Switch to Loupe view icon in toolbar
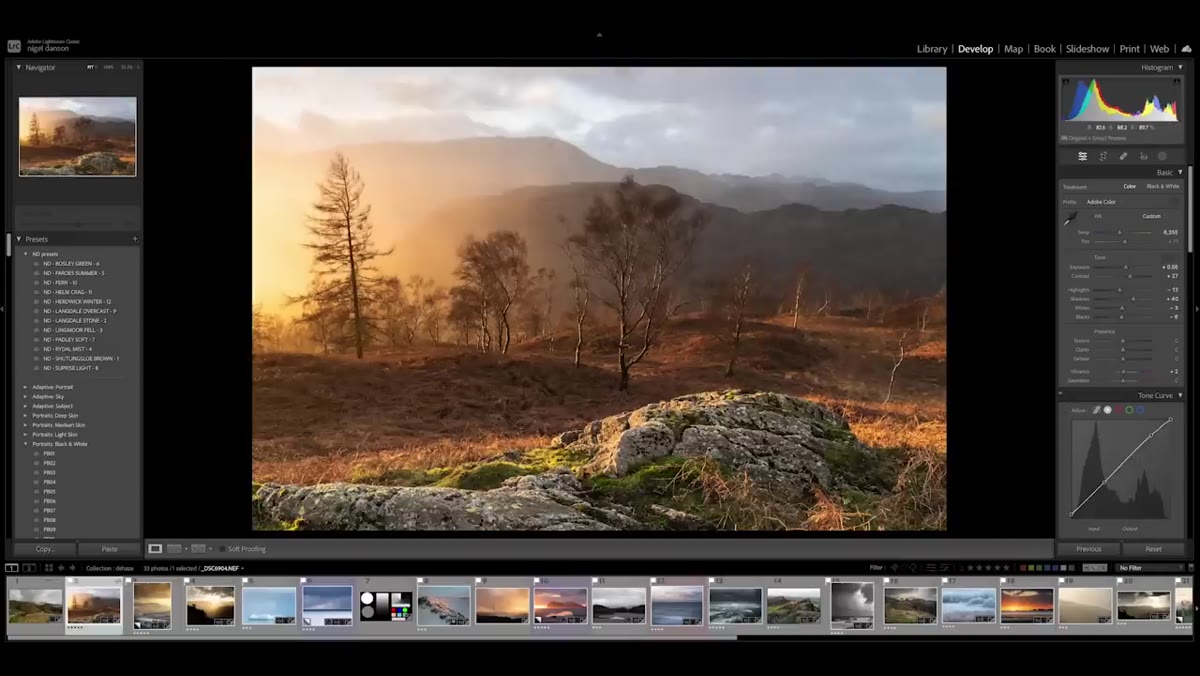Screen dimensions: 1200x676 (155, 548)
